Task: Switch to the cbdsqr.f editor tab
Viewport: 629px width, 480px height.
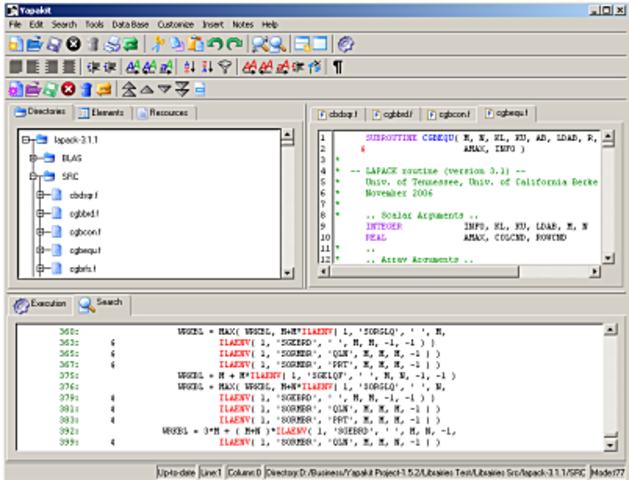Action: click(x=338, y=114)
